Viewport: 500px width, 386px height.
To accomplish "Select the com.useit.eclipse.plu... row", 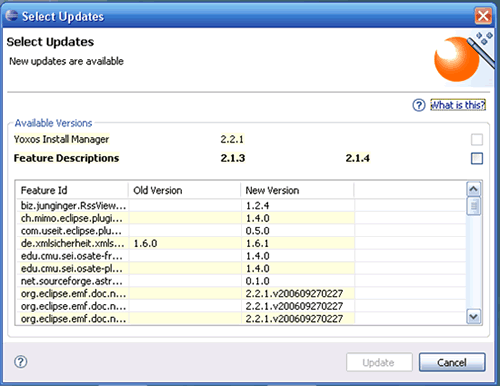I will (240, 231).
